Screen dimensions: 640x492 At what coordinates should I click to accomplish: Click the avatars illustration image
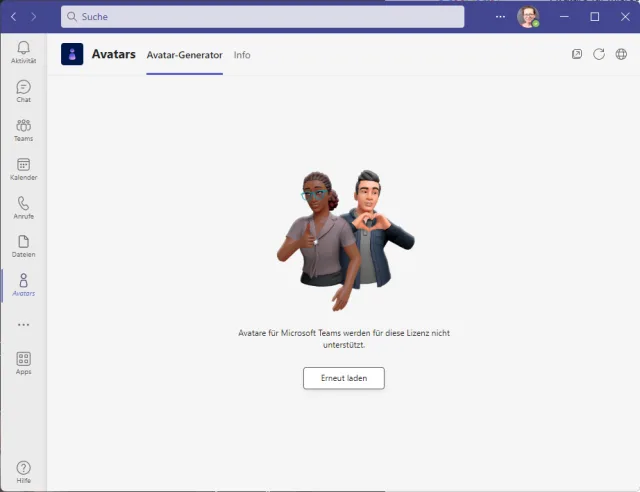coord(345,240)
